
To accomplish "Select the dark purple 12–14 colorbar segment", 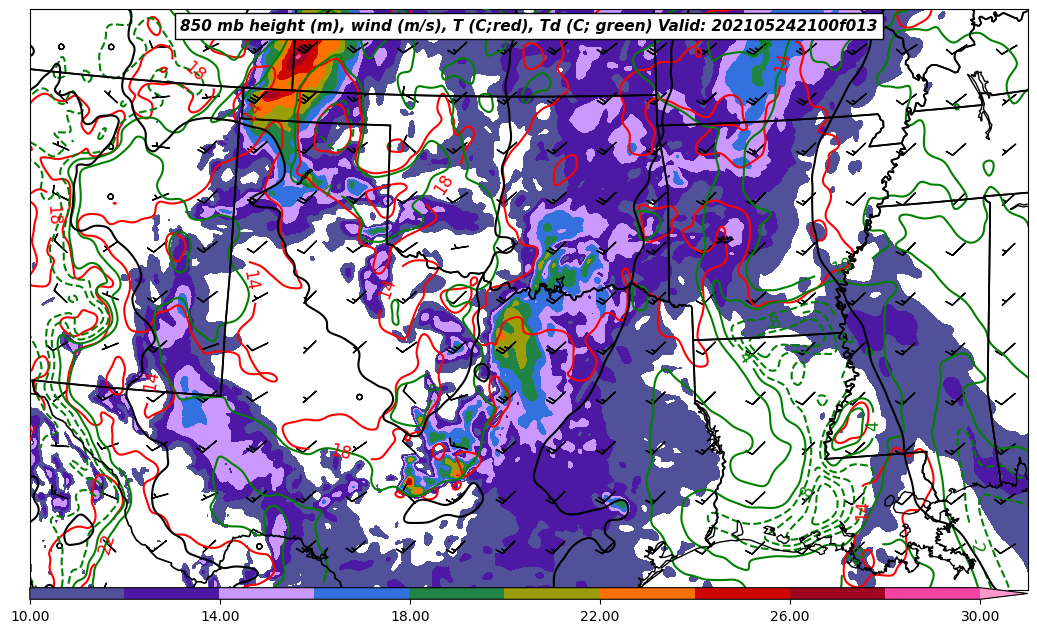I will click(x=172, y=593).
